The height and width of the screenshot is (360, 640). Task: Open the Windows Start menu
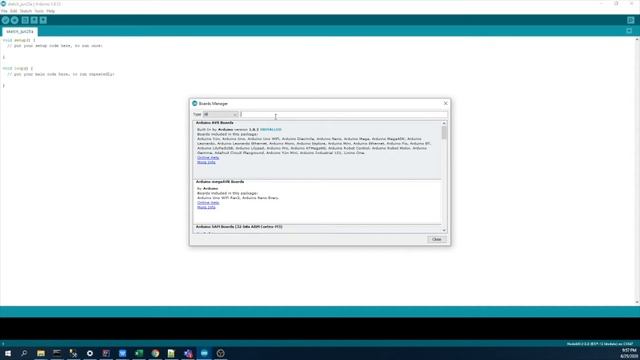[8, 353]
